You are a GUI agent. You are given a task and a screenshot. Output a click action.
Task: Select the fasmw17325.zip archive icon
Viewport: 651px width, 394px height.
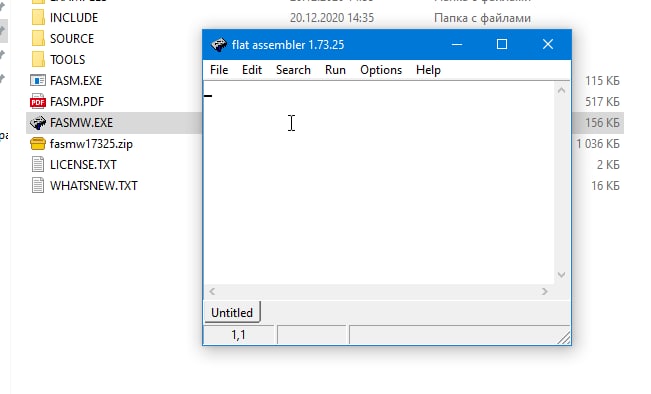38,144
